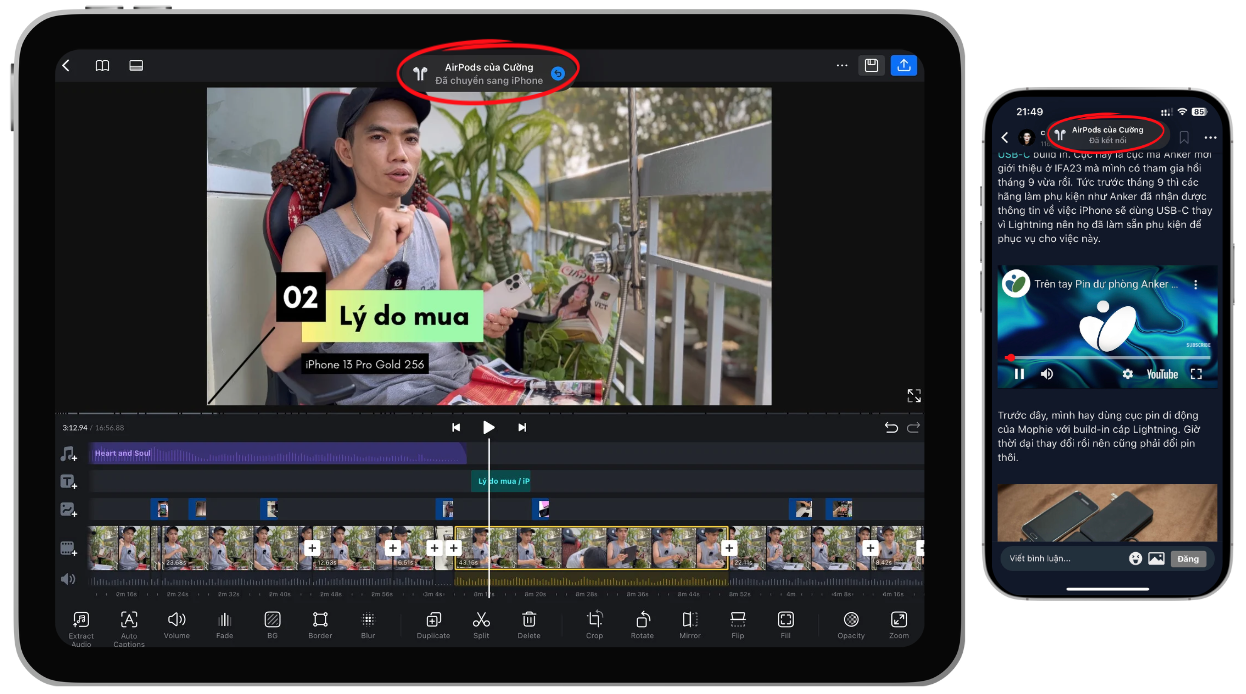Image resolution: width=1246 pixels, height=694 pixels.
Task: Split the clip with scissors tool
Action: [481, 625]
